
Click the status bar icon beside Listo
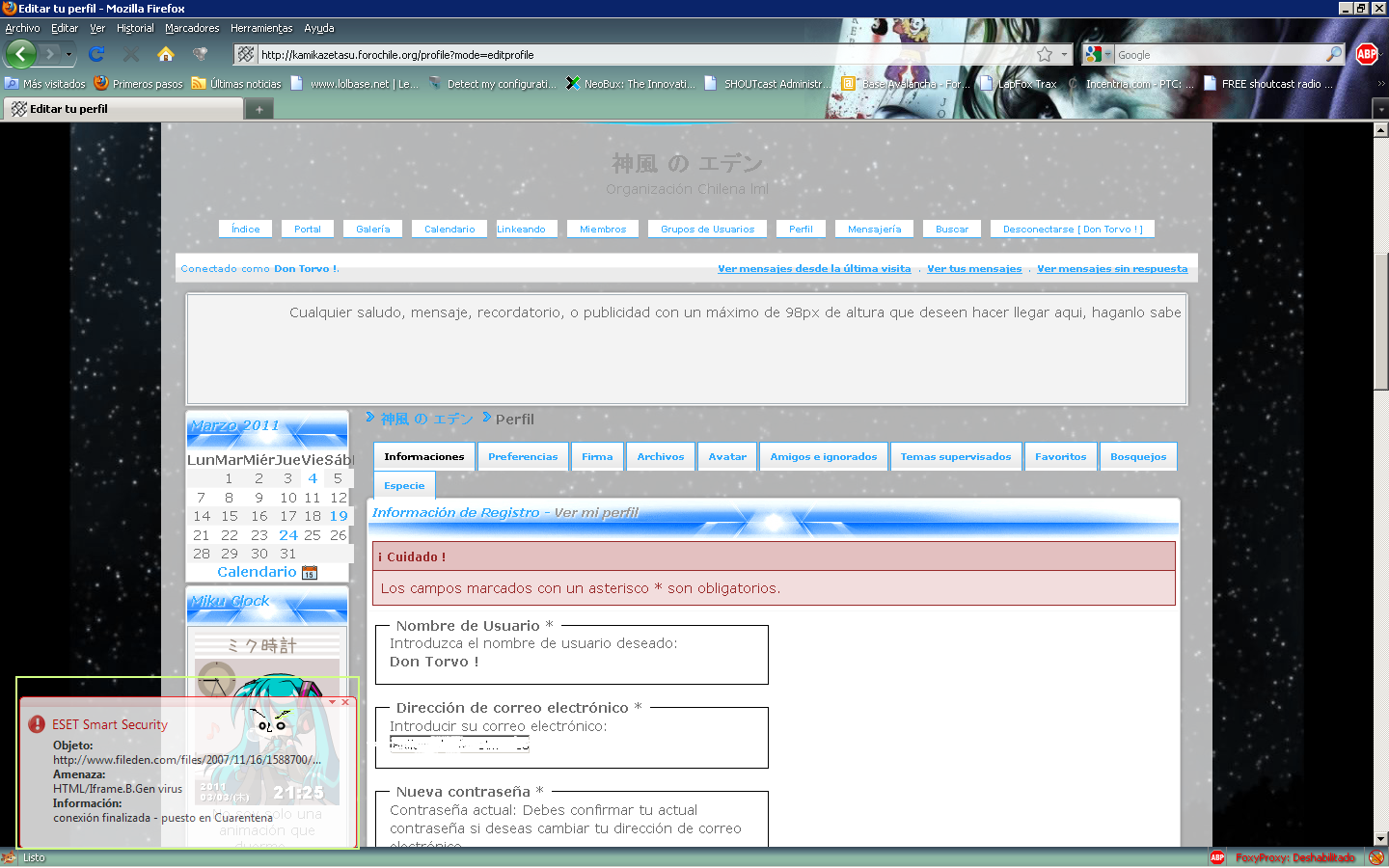tap(10, 857)
